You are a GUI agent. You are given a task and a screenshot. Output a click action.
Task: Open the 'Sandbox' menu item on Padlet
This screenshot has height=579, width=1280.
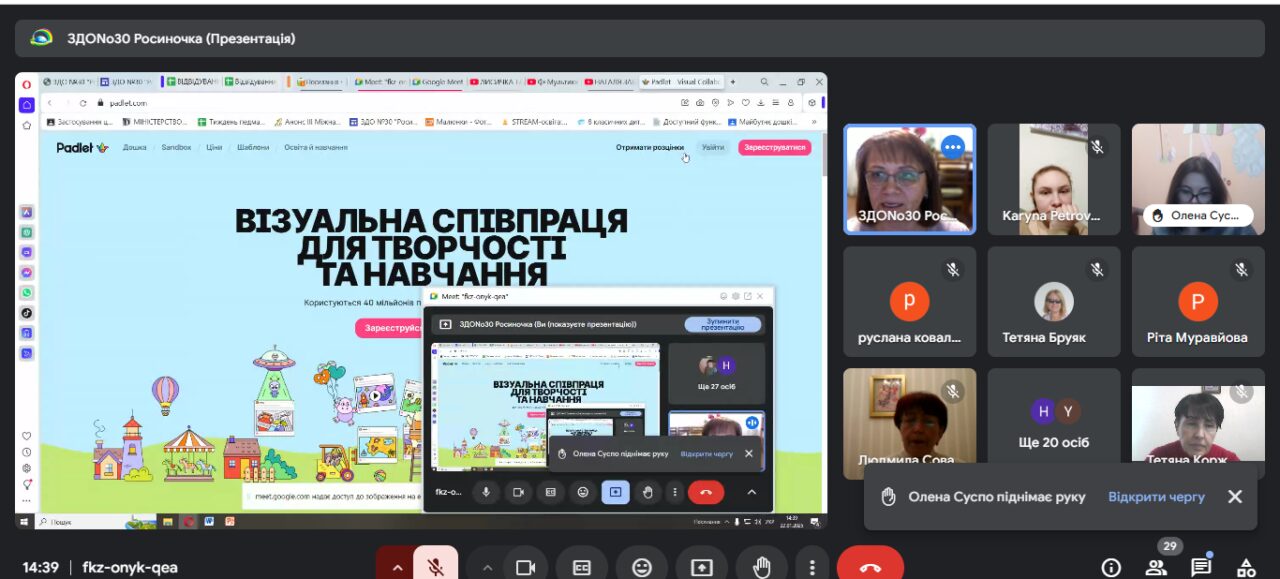[x=176, y=147]
